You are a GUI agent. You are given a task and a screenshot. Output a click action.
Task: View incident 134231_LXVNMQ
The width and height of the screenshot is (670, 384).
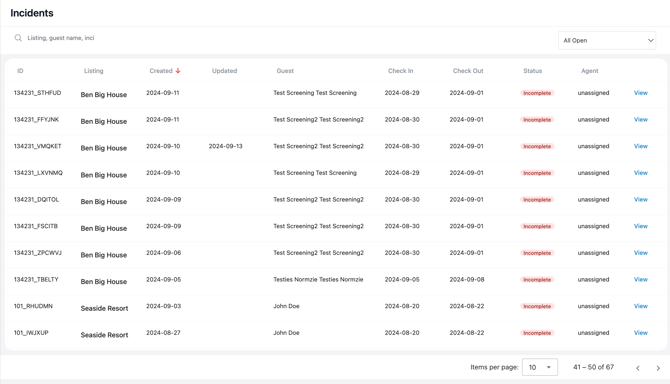coord(641,173)
